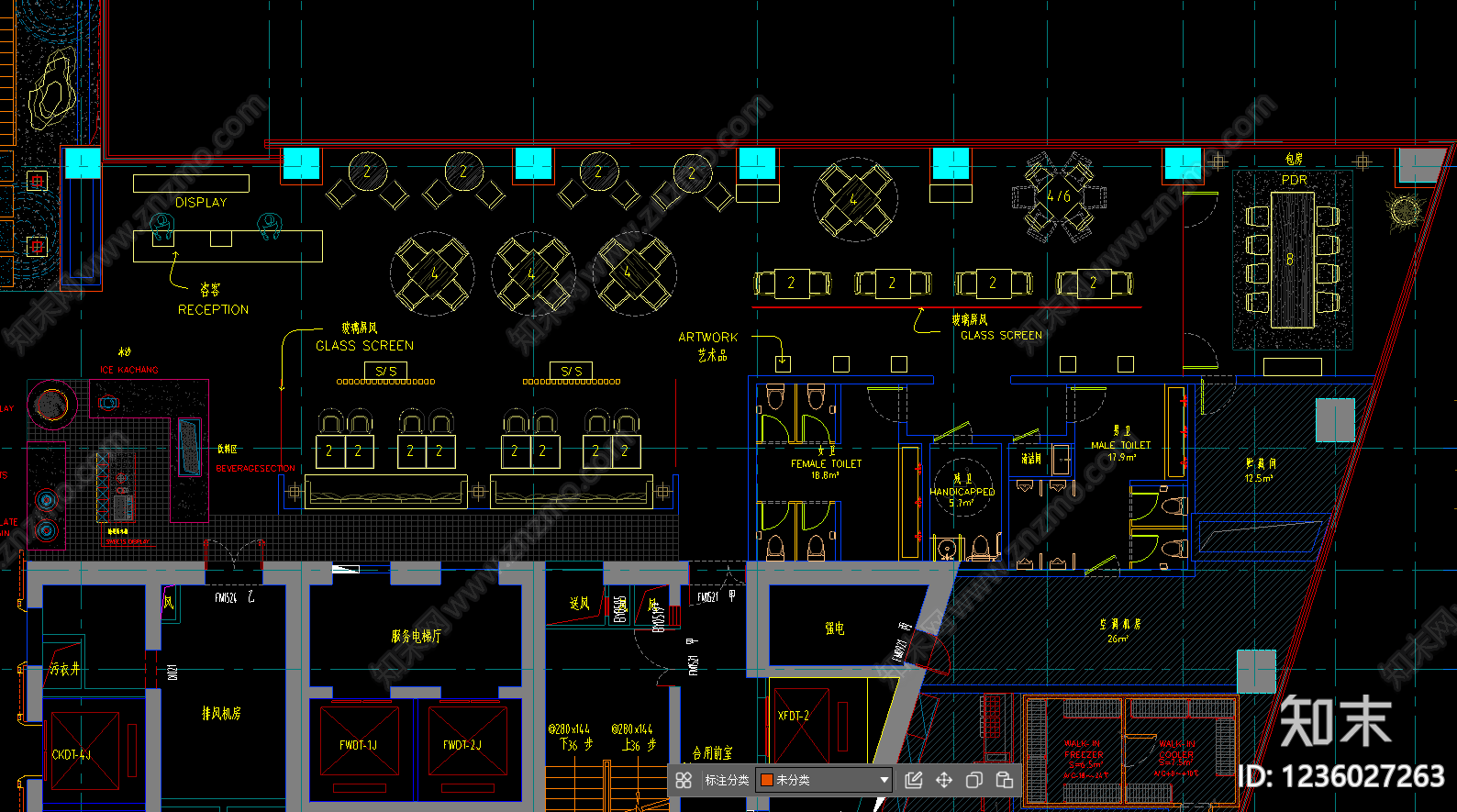Activate the move tool crosshair-arrows icon
The image size is (1457, 812).
click(x=944, y=780)
